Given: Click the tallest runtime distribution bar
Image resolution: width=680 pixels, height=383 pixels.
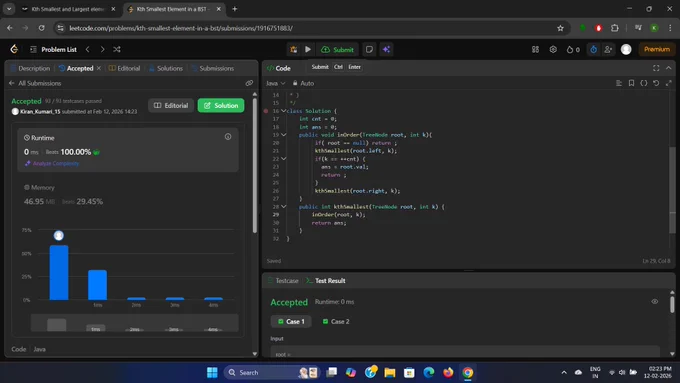Looking at the screenshot, I should [x=59, y=272].
